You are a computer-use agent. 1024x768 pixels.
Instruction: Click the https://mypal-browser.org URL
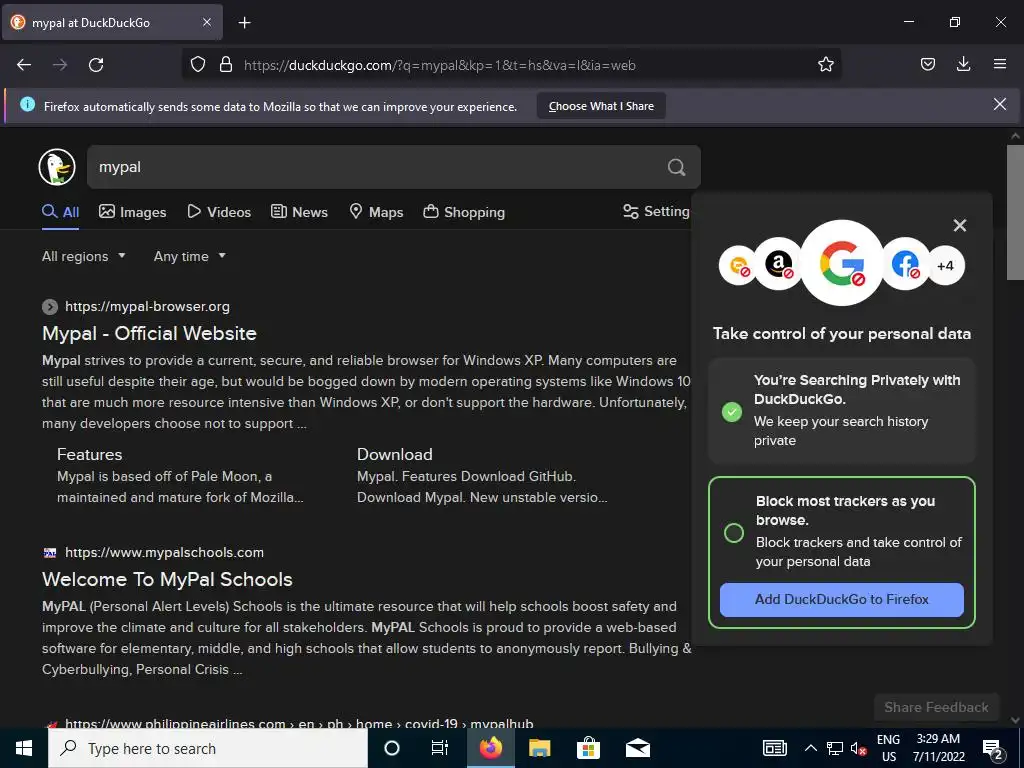(147, 306)
